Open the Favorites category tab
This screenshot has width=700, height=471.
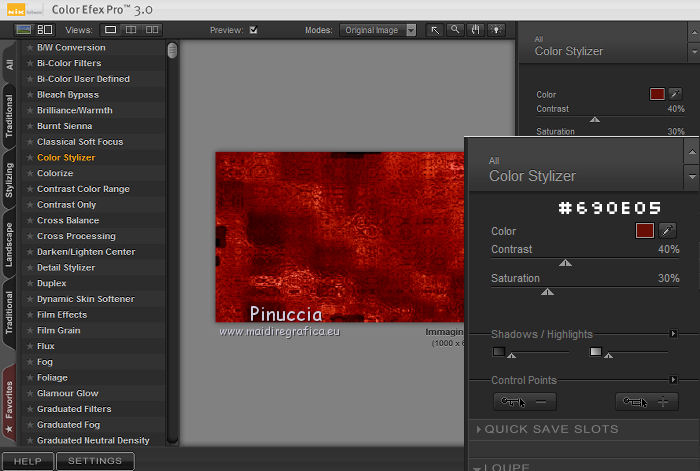(x=9, y=404)
